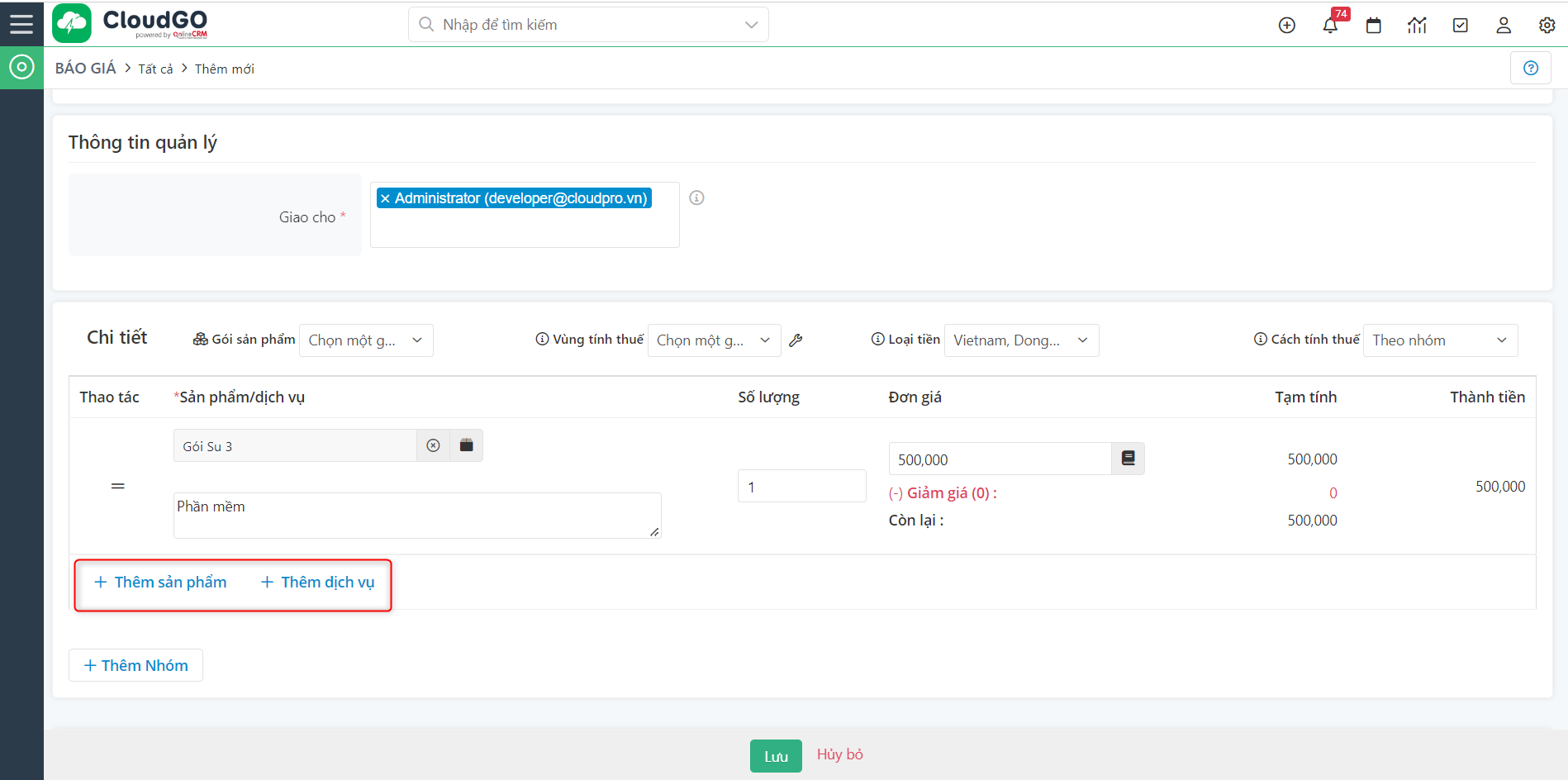Open the Cách tính thuế dropdown
Viewport: 1568px width, 780px height.
(1439, 340)
